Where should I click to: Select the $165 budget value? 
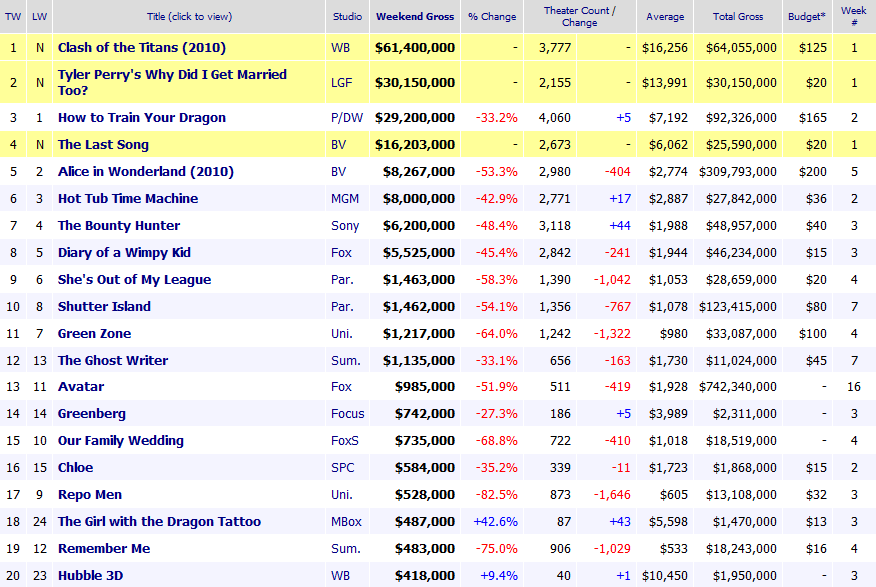coord(813,117)
